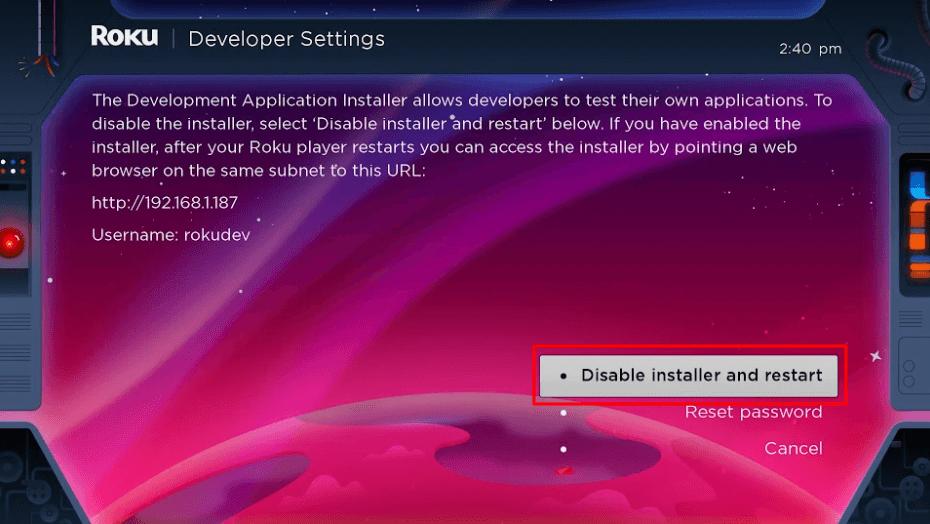Click the Roku logo

tap(126, 38)
